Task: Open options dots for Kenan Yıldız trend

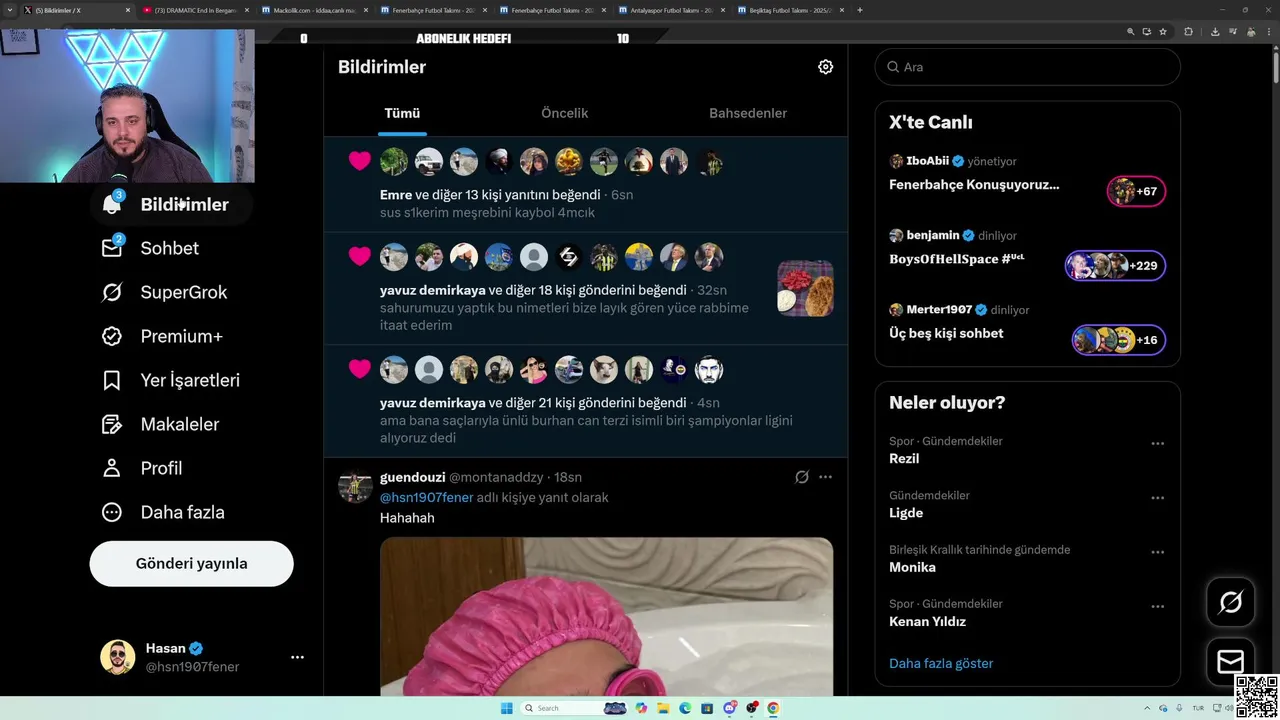Action: pos(1157,606)
